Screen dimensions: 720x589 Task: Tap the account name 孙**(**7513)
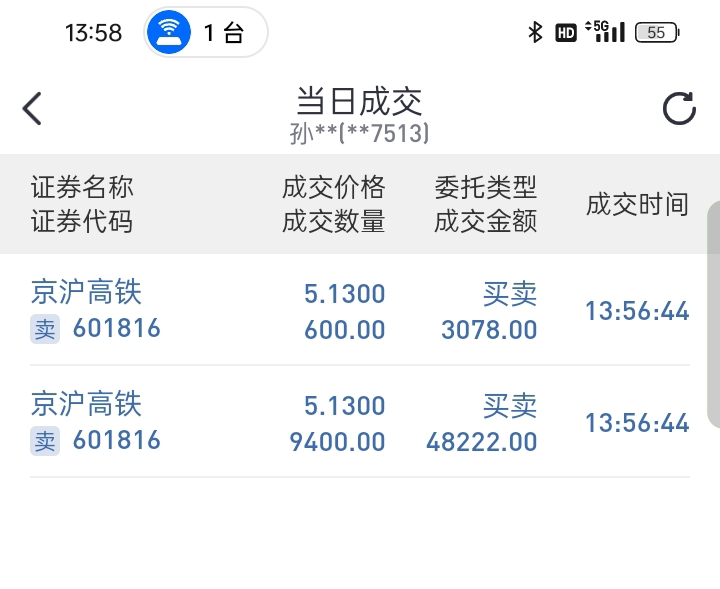[x=359, y=133]
